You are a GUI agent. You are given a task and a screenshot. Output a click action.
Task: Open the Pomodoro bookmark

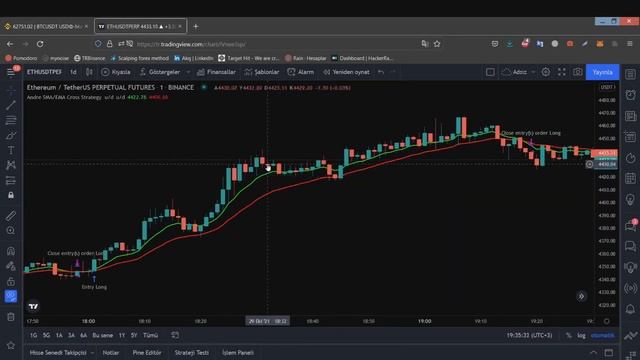point(21,58)
